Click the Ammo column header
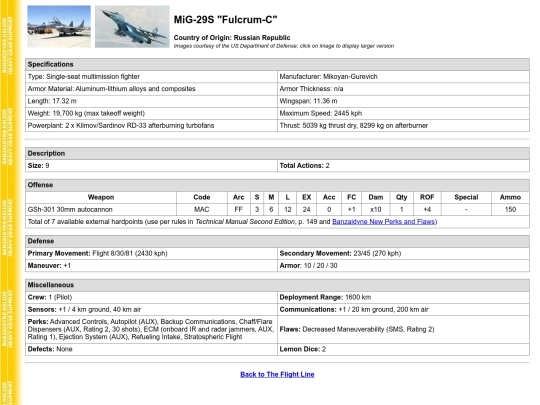540x405 pixels. 510,197
